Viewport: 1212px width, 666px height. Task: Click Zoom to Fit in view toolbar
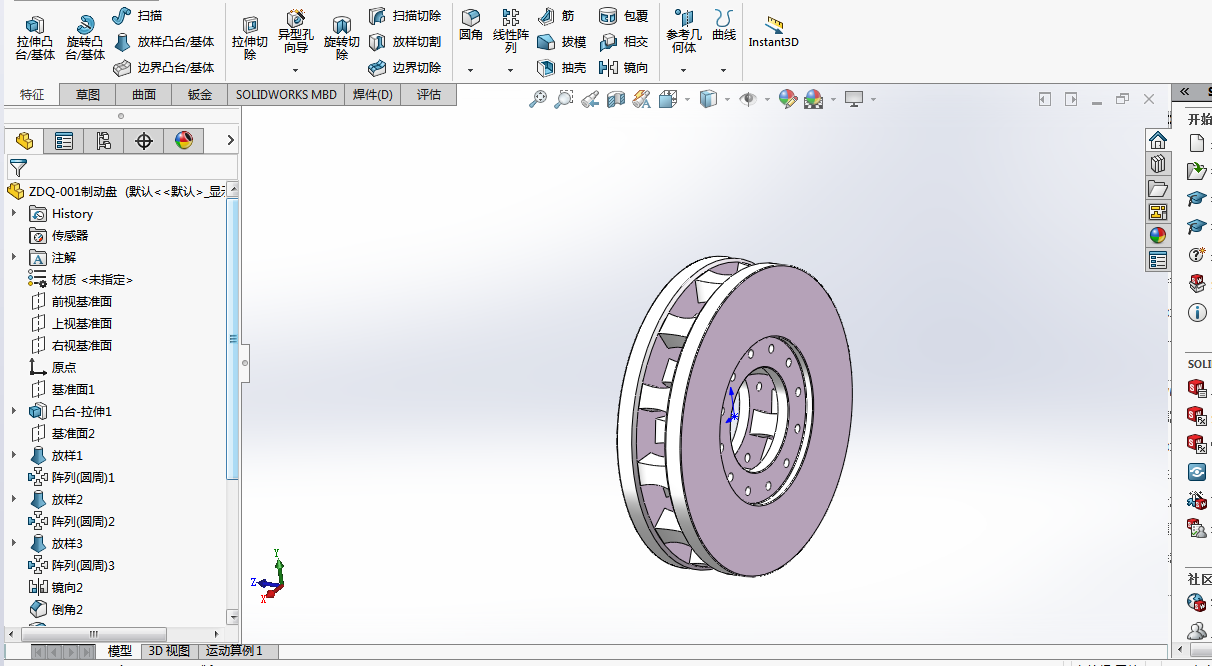[538, 99]
